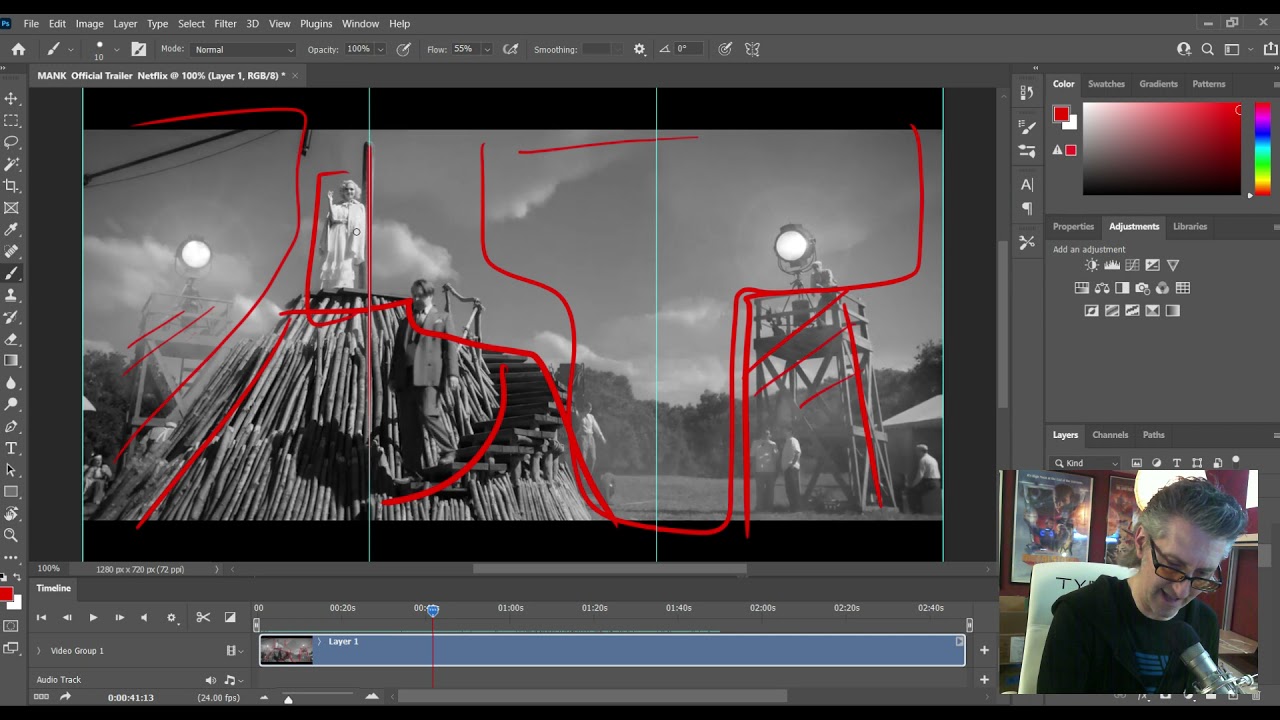Open the Select menu
1280x720 pixels.
coord(191,23)
